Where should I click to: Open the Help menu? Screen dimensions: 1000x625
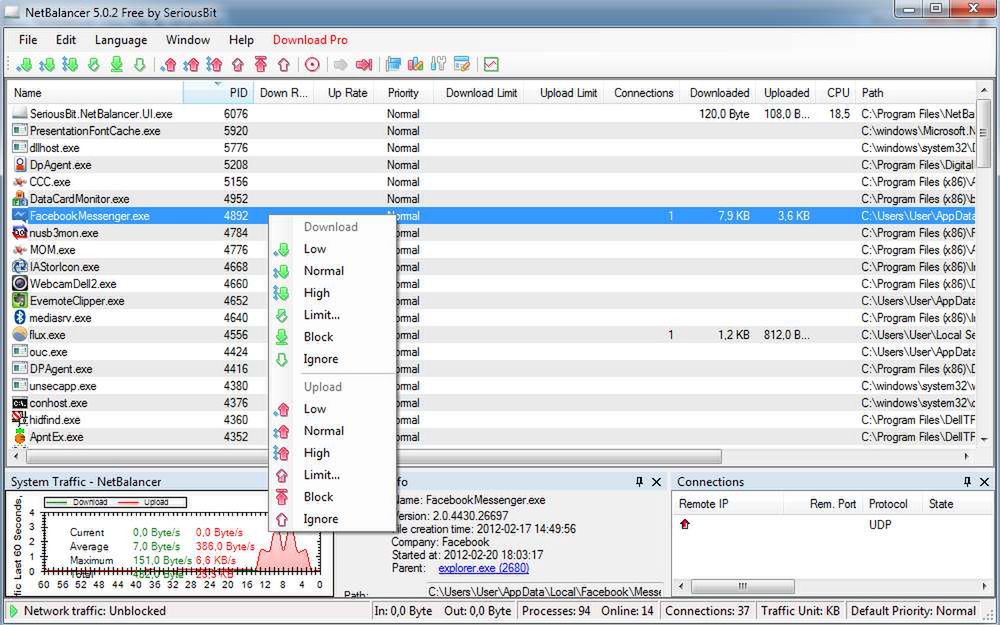[x=241, y=40]
